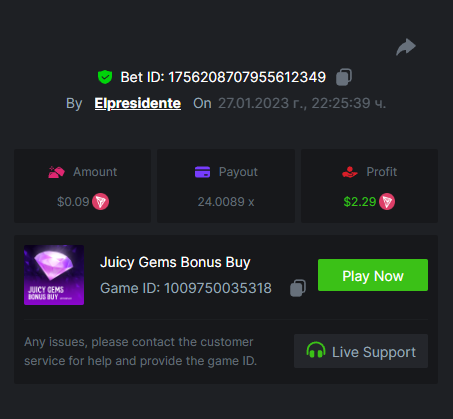Click the Live Support headphone icon
Image resolution: width=453 pixels, height=419 pixels.
tap(316, 350)
